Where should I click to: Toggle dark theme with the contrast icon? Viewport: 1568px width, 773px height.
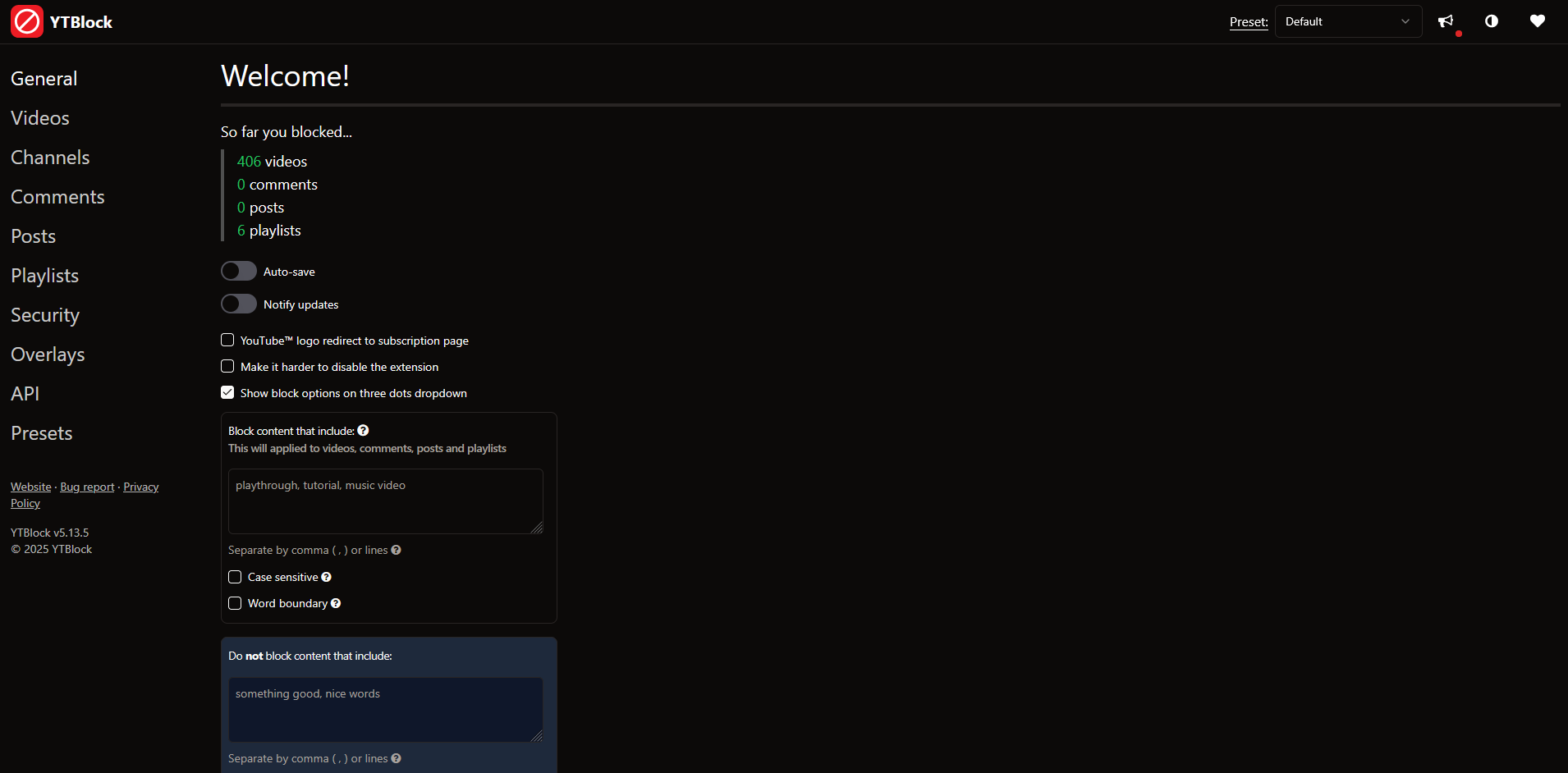(x=1492, y=21)
